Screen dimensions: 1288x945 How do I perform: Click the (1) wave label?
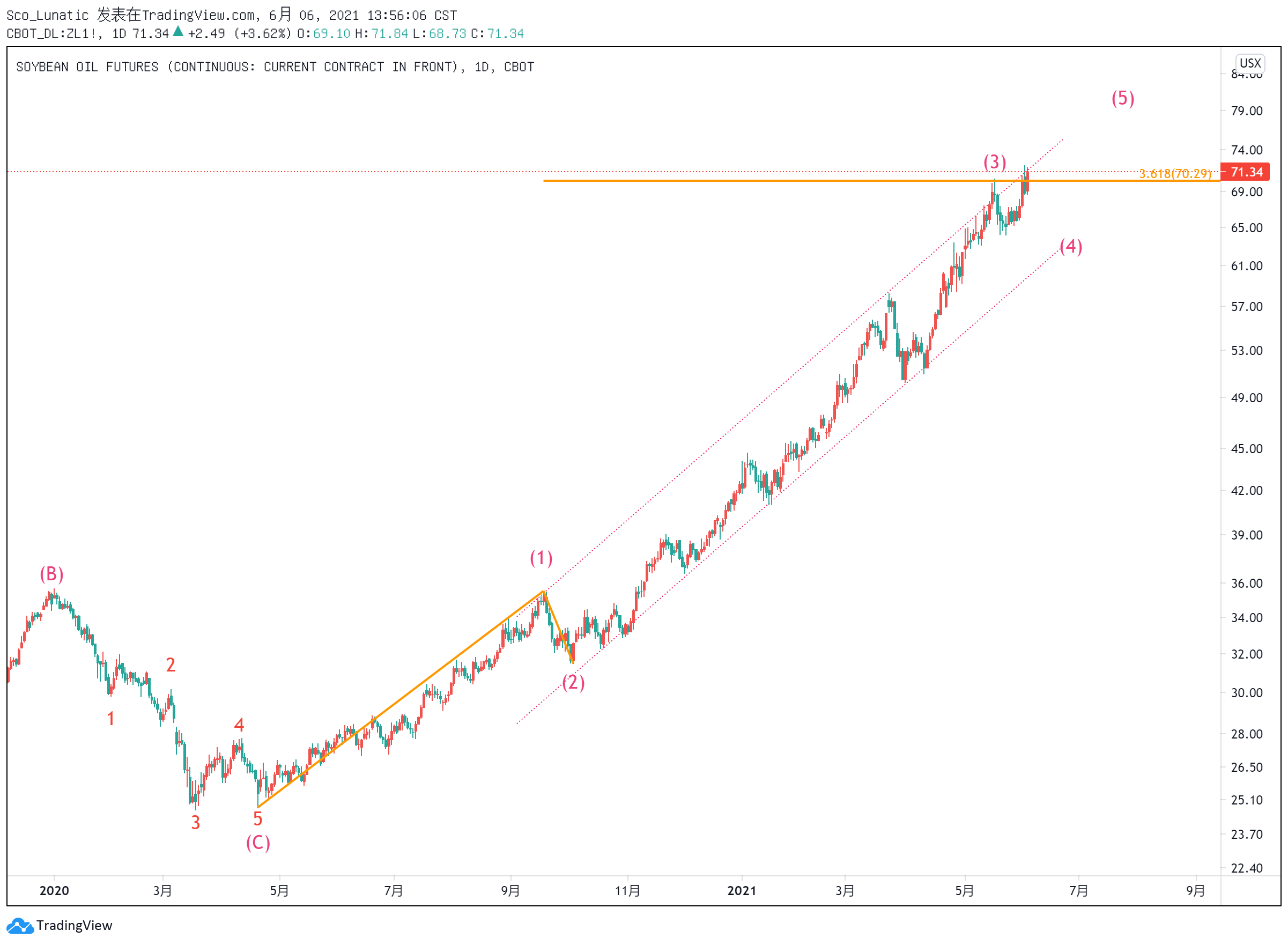pos(541,558)
